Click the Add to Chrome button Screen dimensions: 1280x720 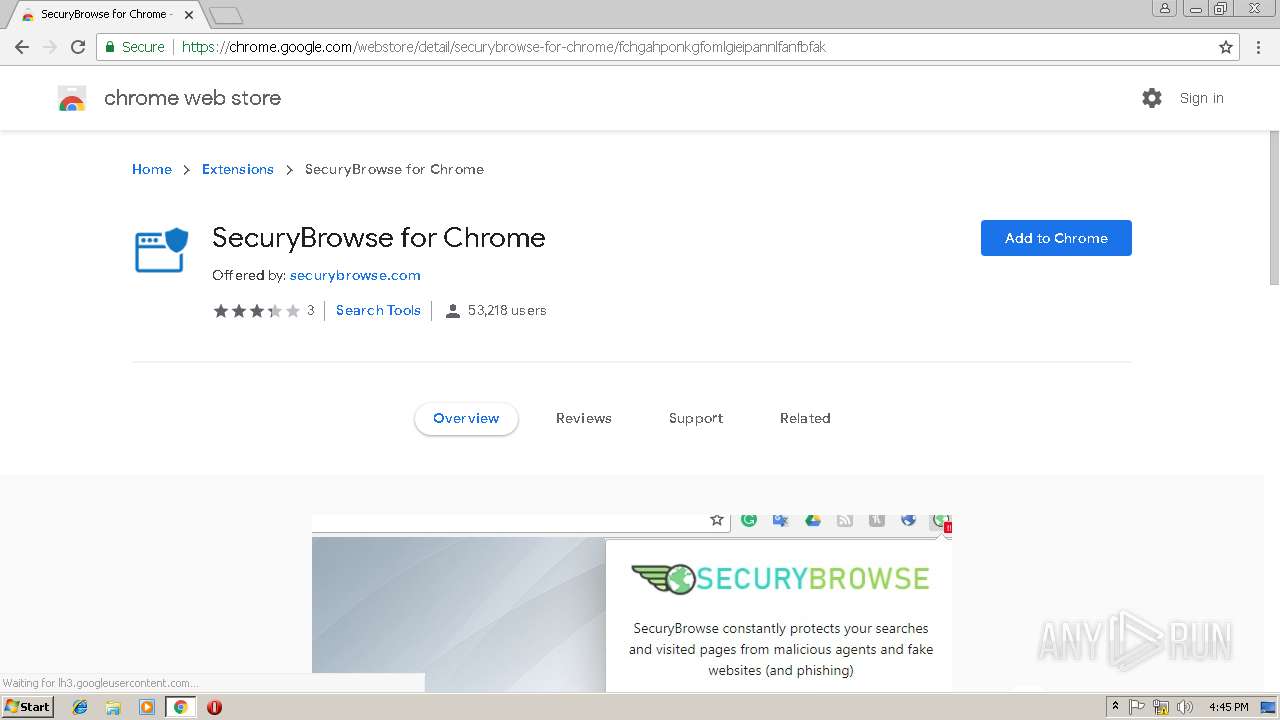(1056, 238)
